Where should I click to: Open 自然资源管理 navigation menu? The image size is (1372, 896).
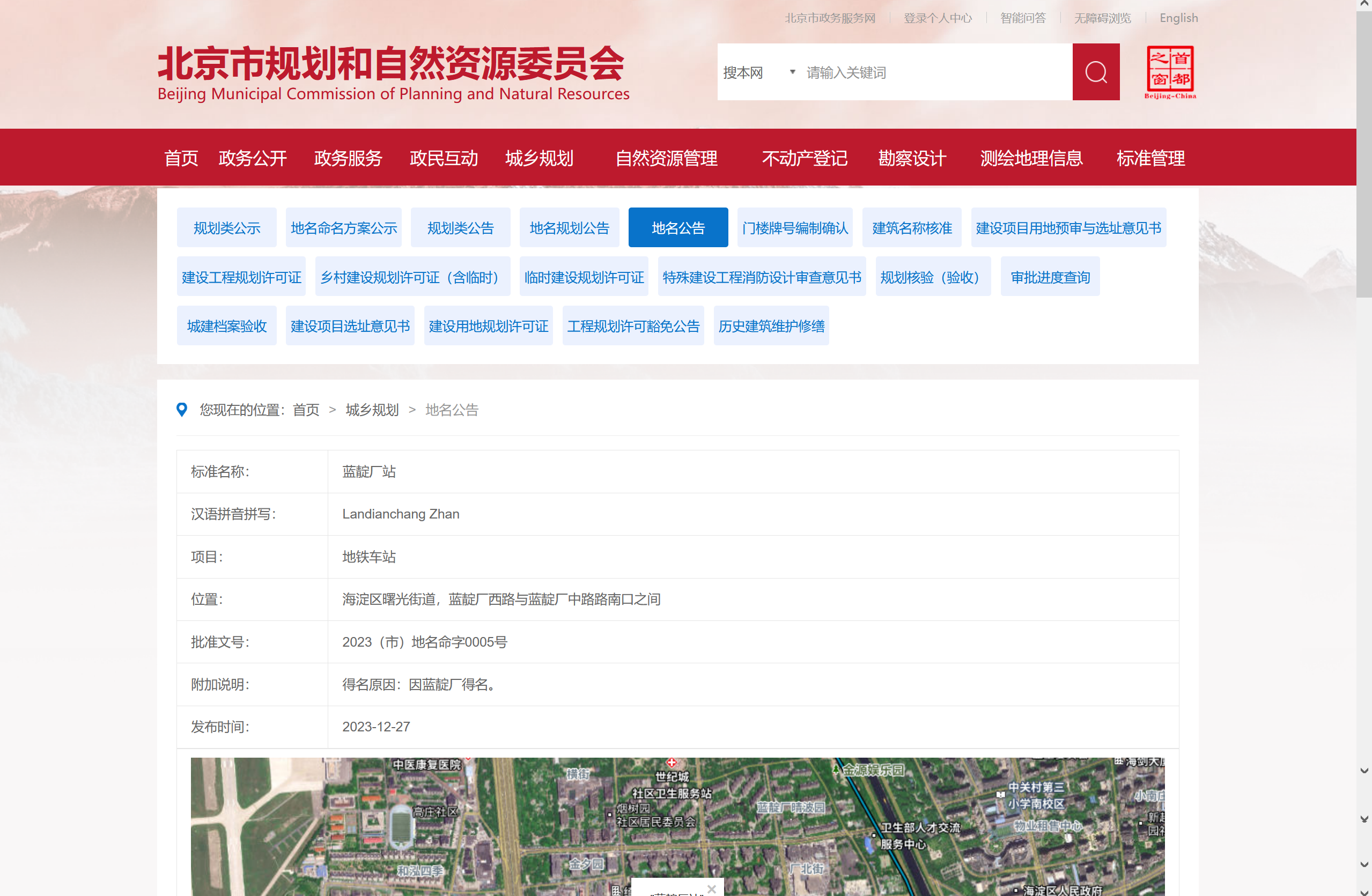click(x=666, y=158)
